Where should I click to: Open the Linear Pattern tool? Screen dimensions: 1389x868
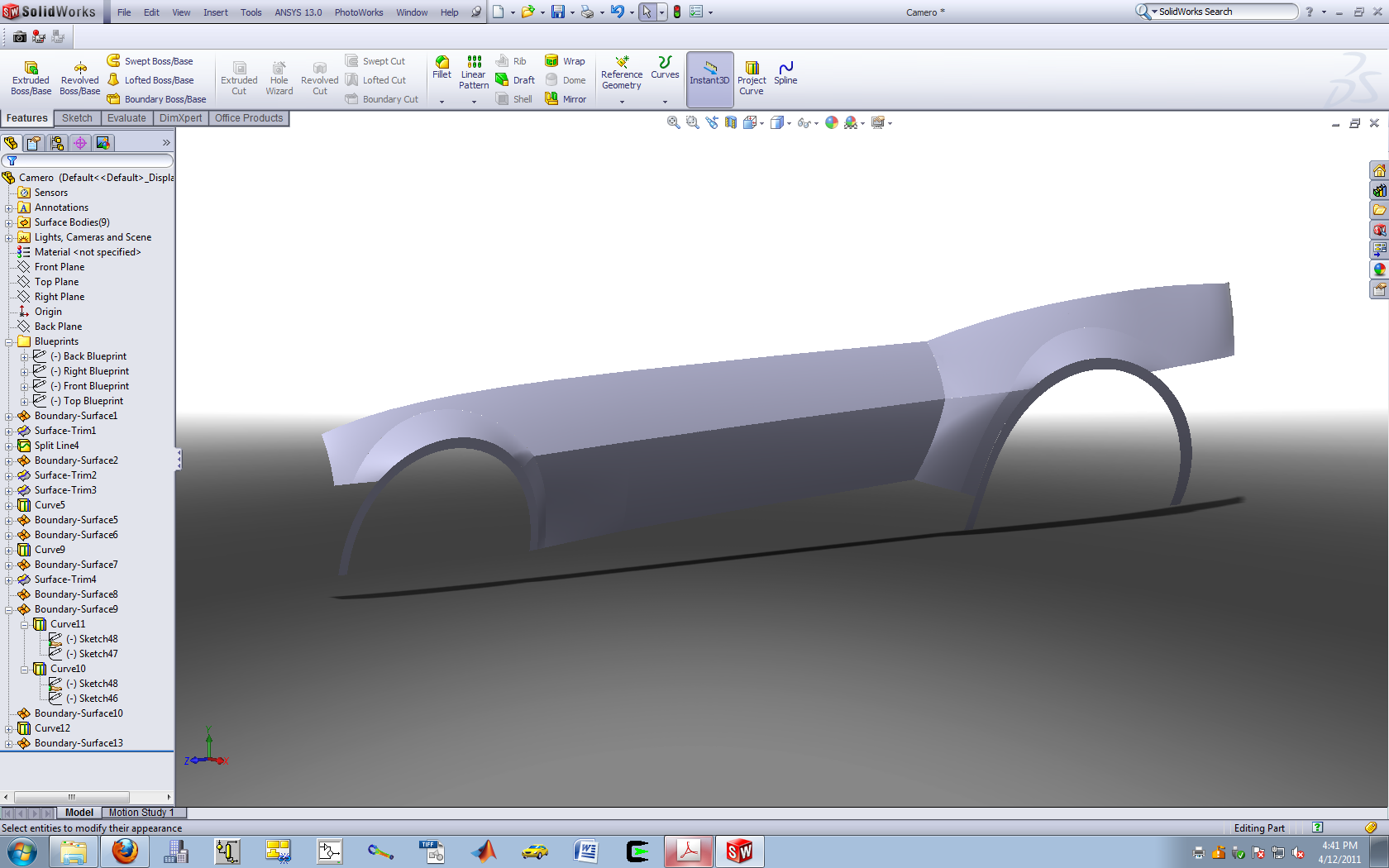(474, 72)
